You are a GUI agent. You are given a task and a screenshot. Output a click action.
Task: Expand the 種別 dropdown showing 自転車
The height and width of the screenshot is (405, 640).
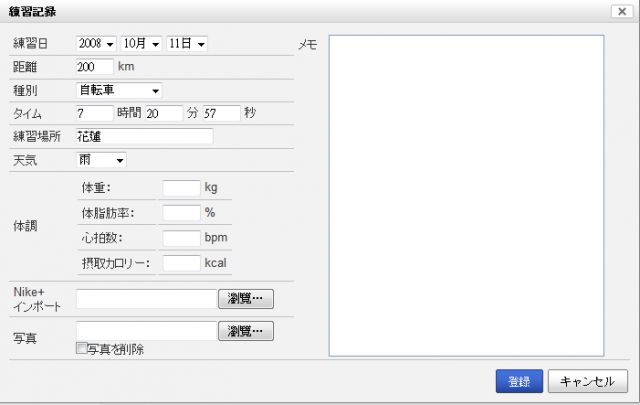119,91
